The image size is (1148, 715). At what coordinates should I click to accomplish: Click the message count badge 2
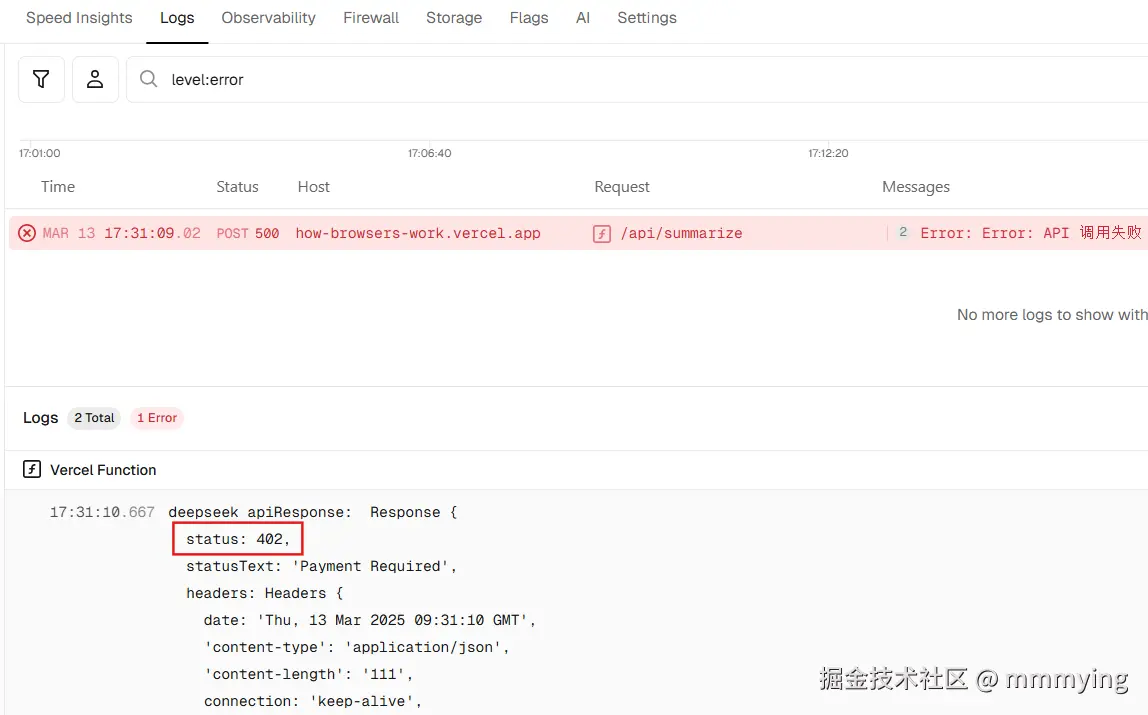[x=903, y=232]
